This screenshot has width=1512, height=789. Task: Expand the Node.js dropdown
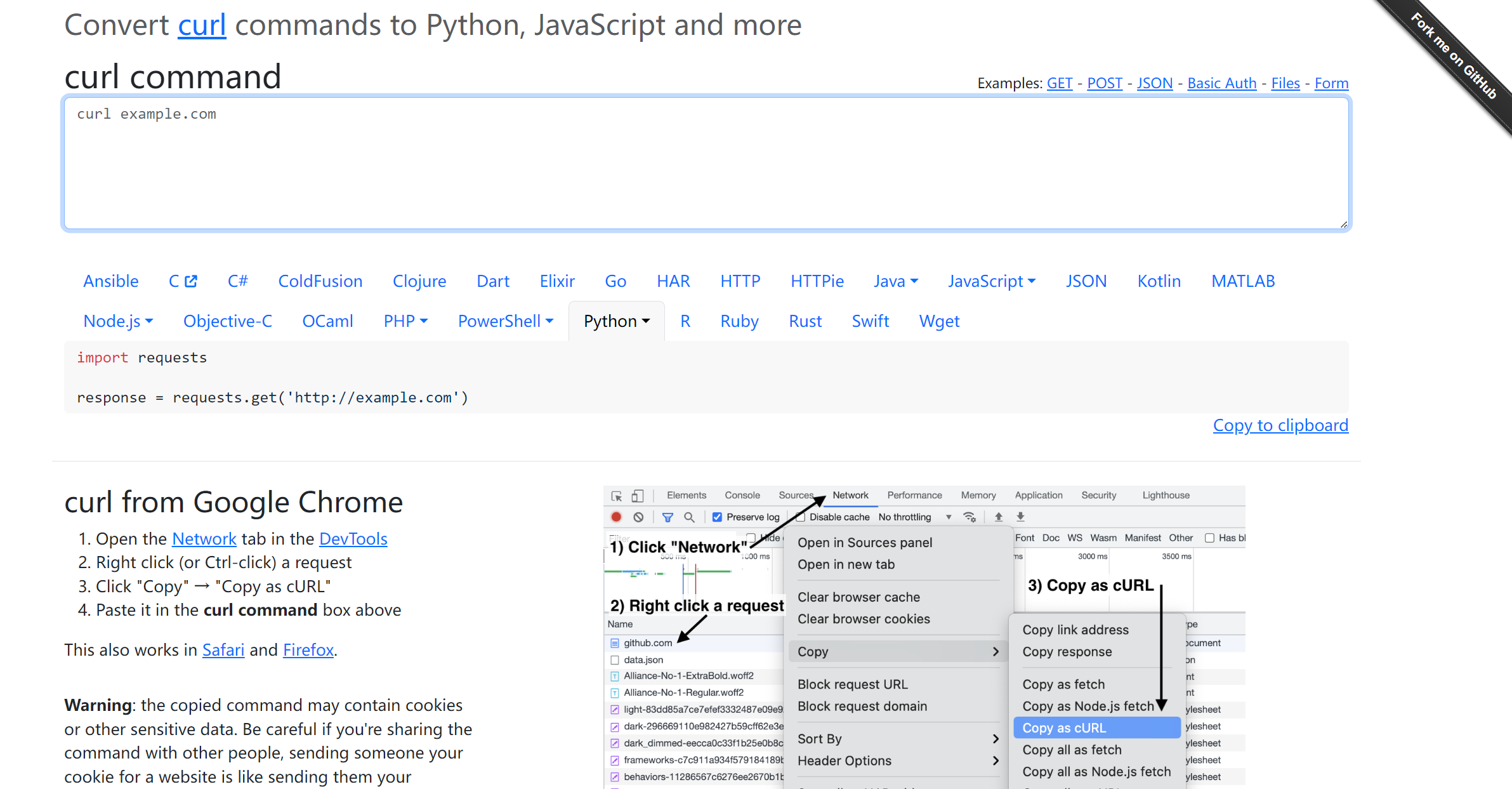[118, 321]
